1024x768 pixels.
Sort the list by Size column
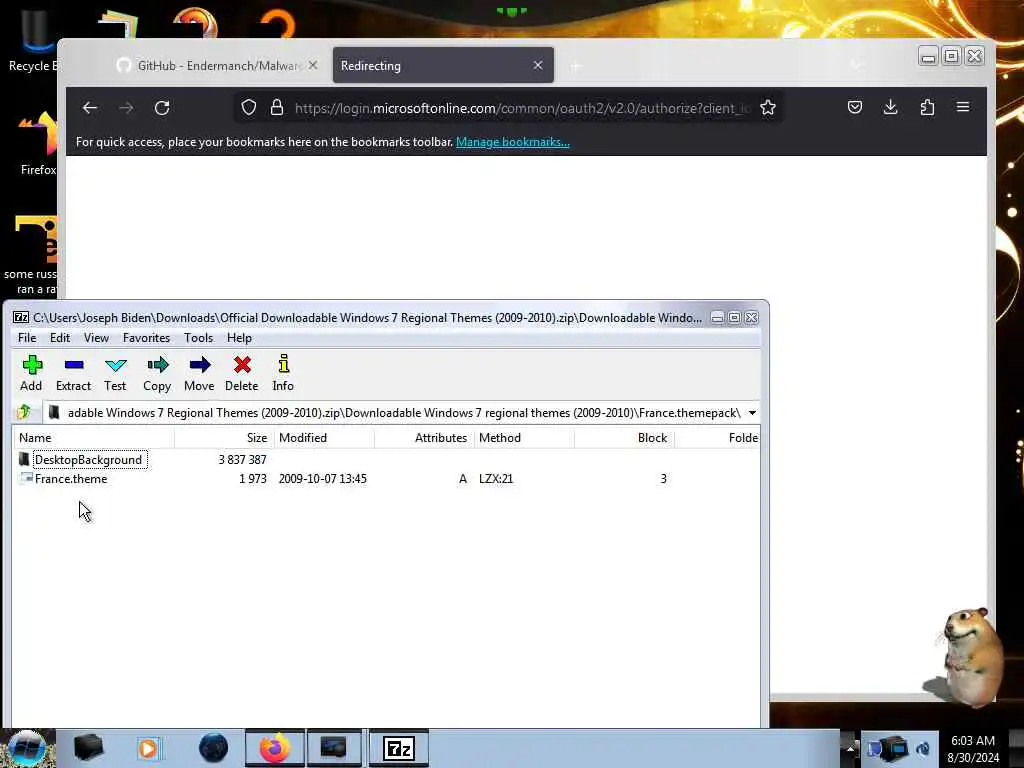[x=224, y=438]
